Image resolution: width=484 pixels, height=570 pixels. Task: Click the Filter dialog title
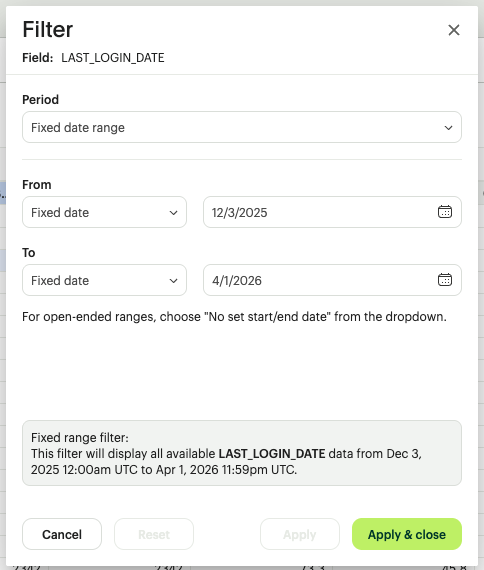(48, 29)
